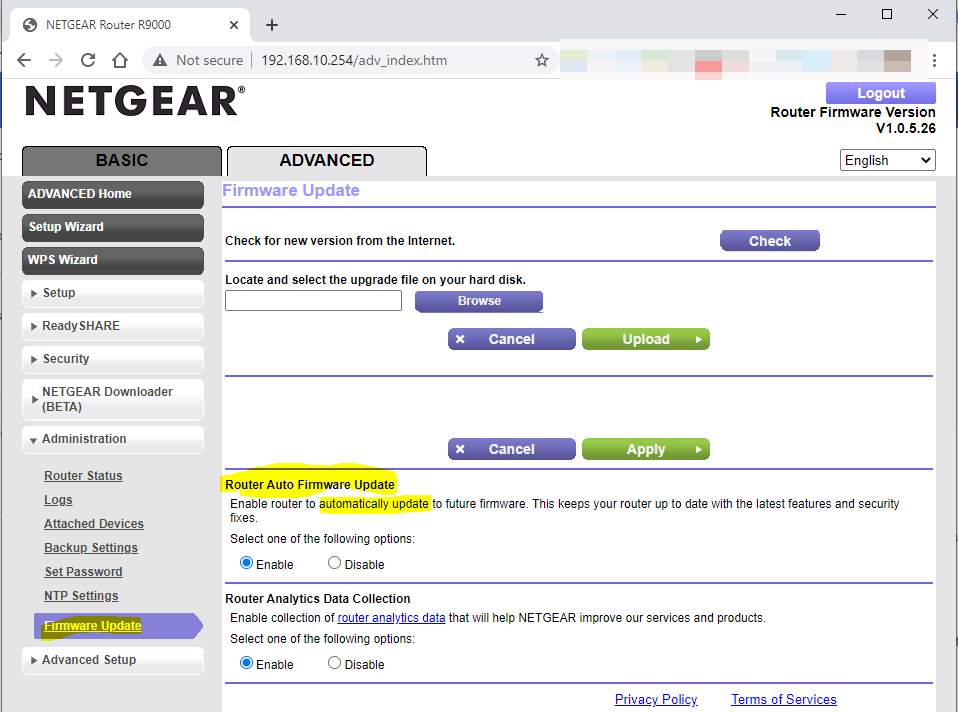The width and height of the screenshot is (958, 712).
Task: Disable Router Auto Firmware Update
Action: [334, 564]
